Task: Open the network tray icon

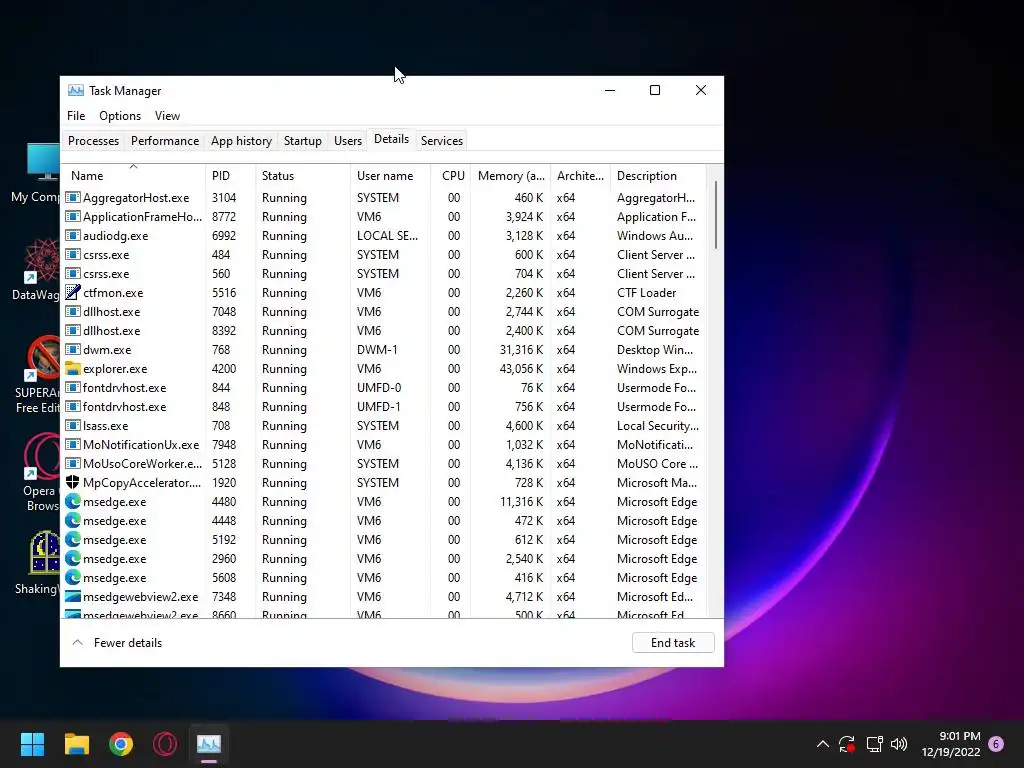Action: 874,743
